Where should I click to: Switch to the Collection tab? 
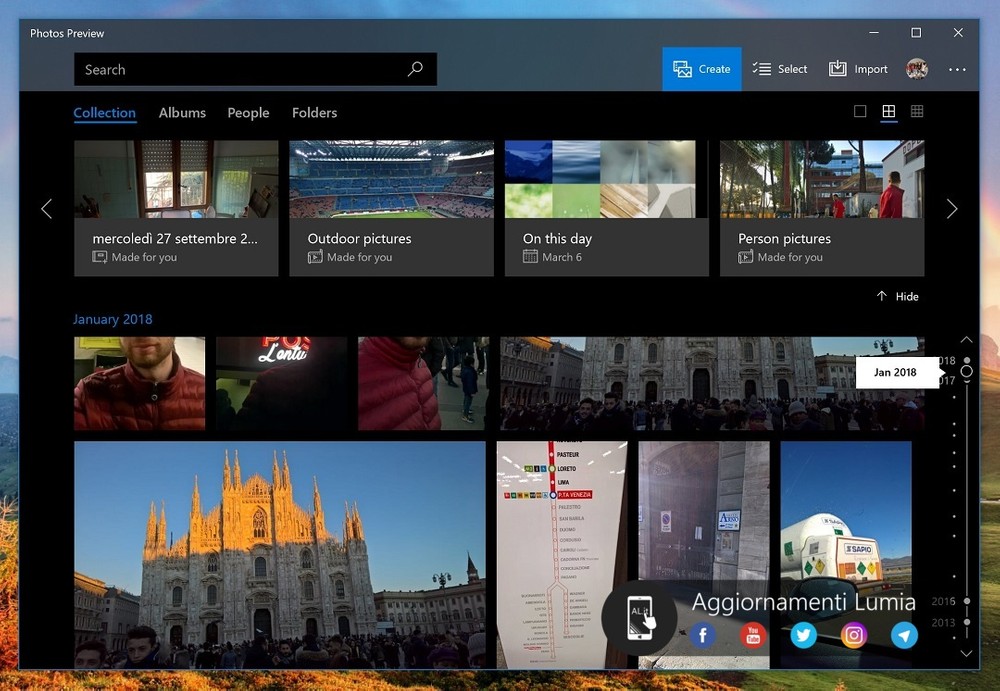point(105,113)
